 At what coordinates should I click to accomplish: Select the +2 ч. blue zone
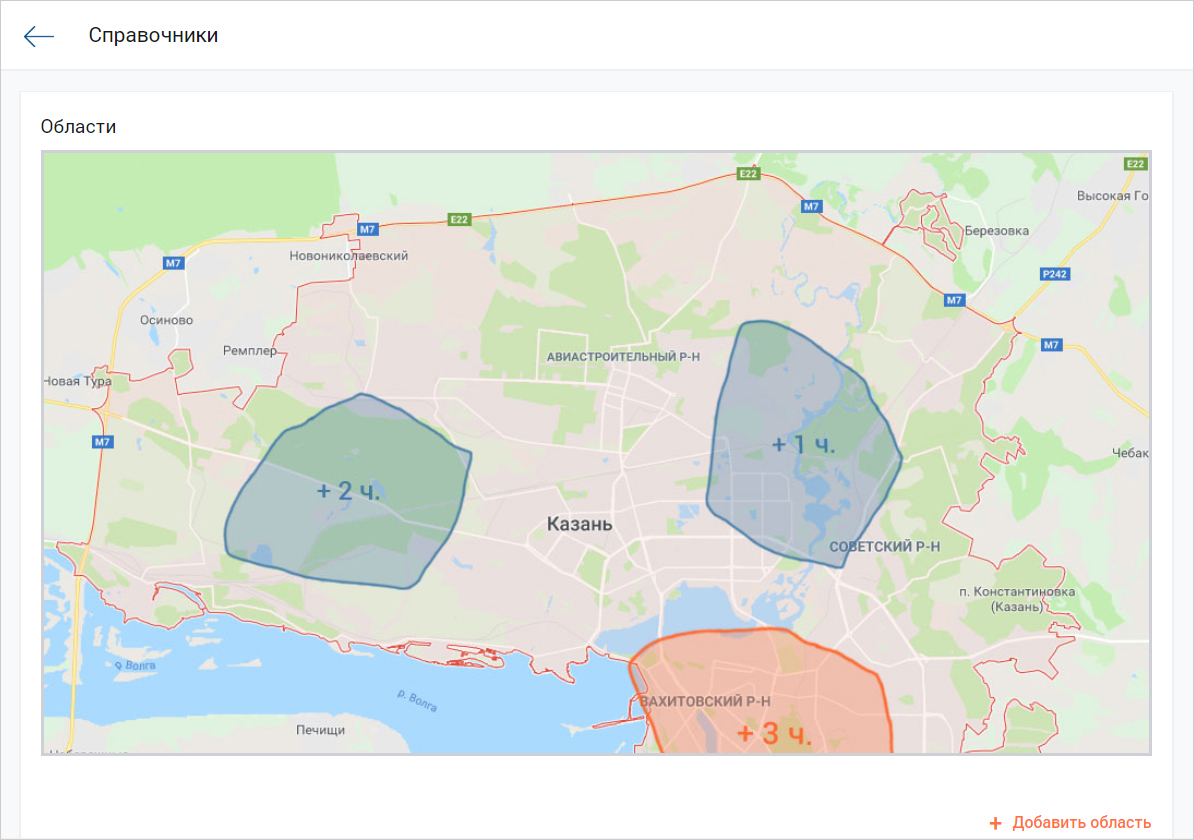coord(348,491)
